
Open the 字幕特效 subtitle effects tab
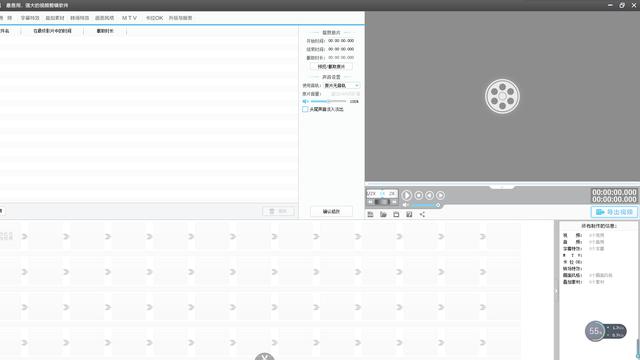(30, 18)
